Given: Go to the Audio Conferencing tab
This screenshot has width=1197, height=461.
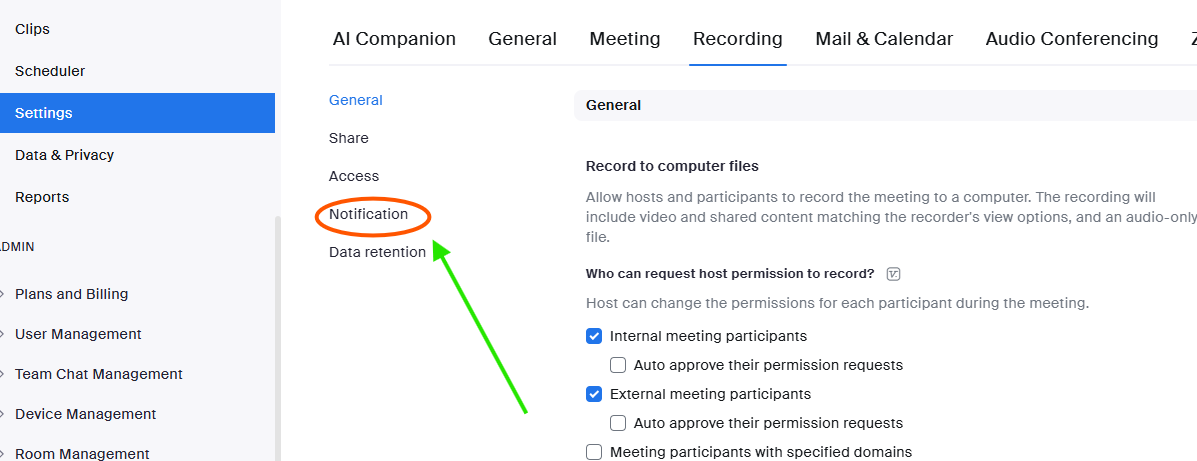Looking at the screenshot, I should (1071, 39).
